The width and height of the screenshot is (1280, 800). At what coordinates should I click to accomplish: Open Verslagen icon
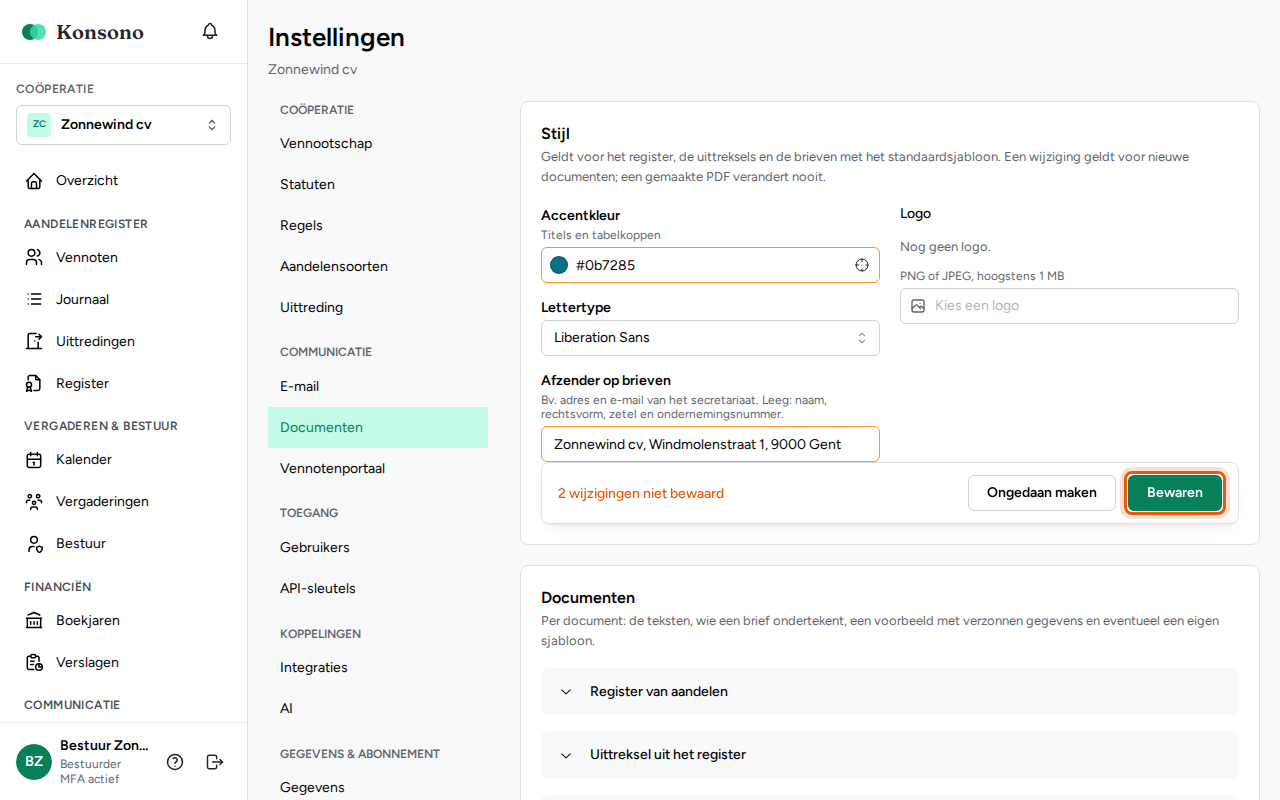coord(34,663)
